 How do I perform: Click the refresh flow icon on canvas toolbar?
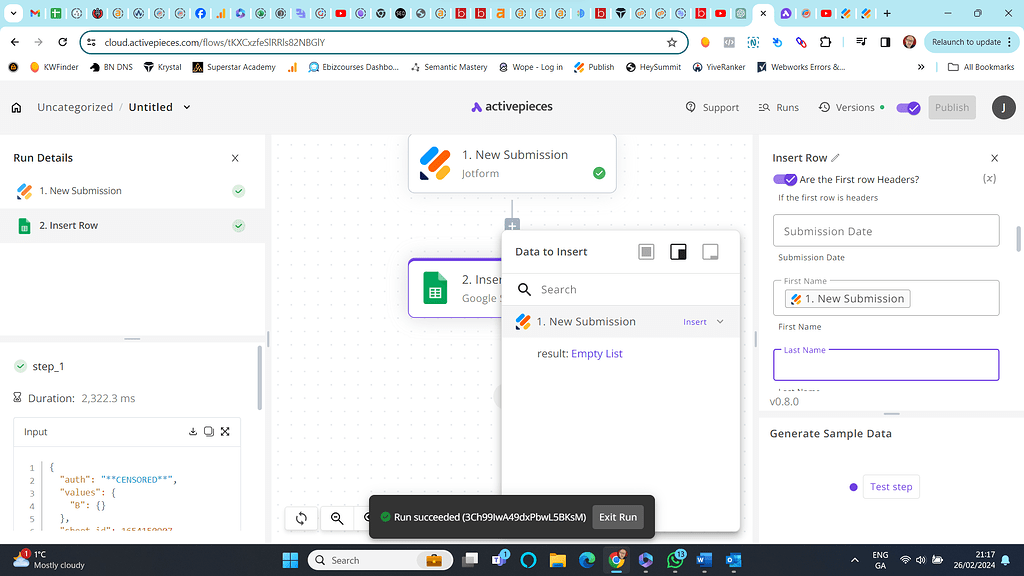click(x=300, y=518)
